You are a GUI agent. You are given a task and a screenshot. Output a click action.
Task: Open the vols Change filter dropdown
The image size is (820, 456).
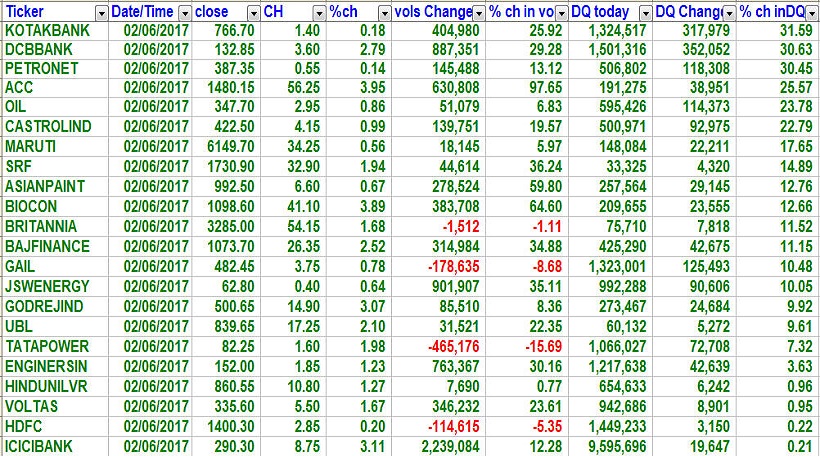click(479, 13)
